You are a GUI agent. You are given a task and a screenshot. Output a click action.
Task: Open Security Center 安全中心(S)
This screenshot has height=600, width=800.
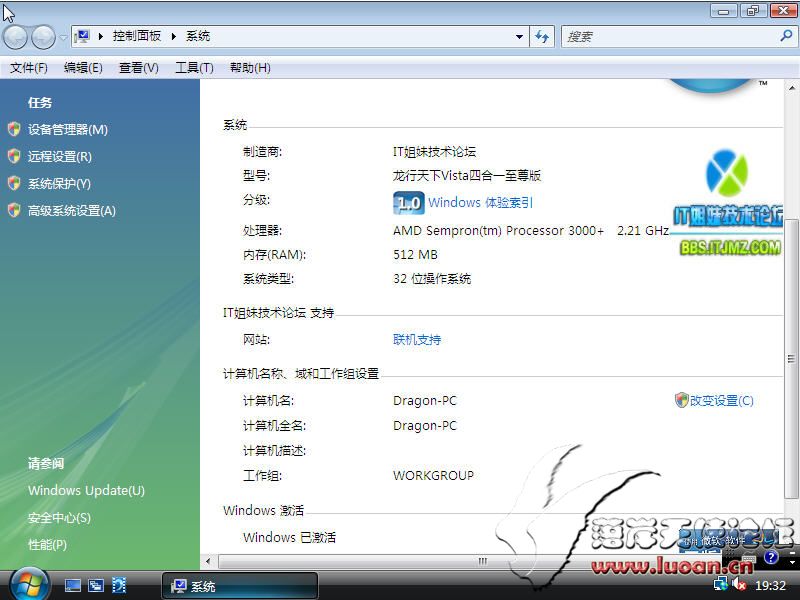coord(59,518)
